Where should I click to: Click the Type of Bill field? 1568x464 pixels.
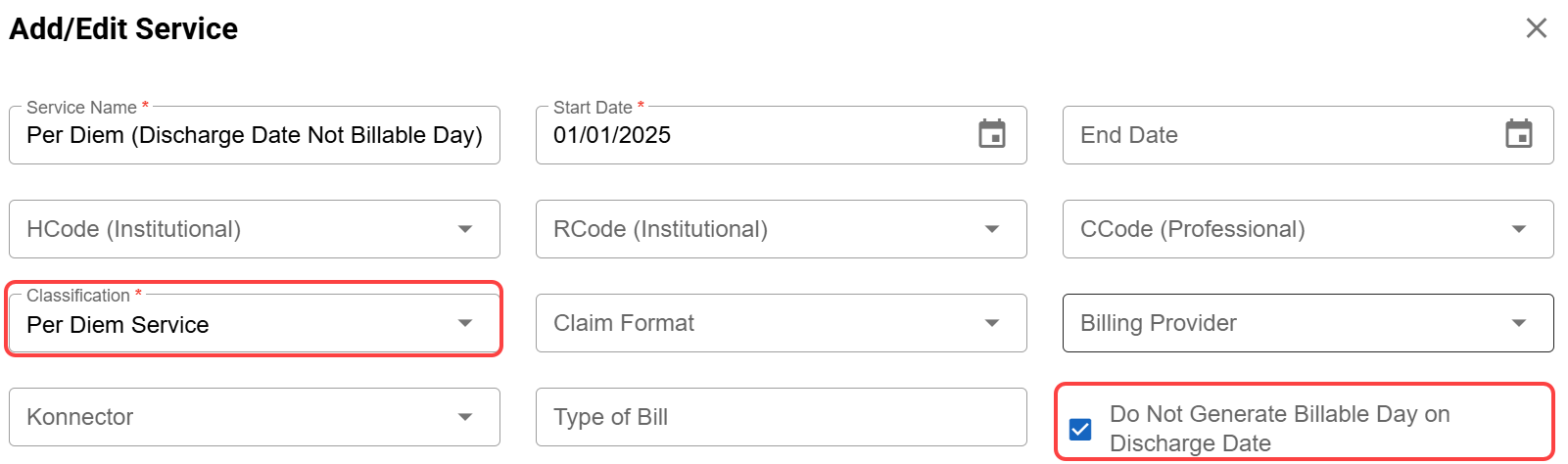[x=781, y=417]
